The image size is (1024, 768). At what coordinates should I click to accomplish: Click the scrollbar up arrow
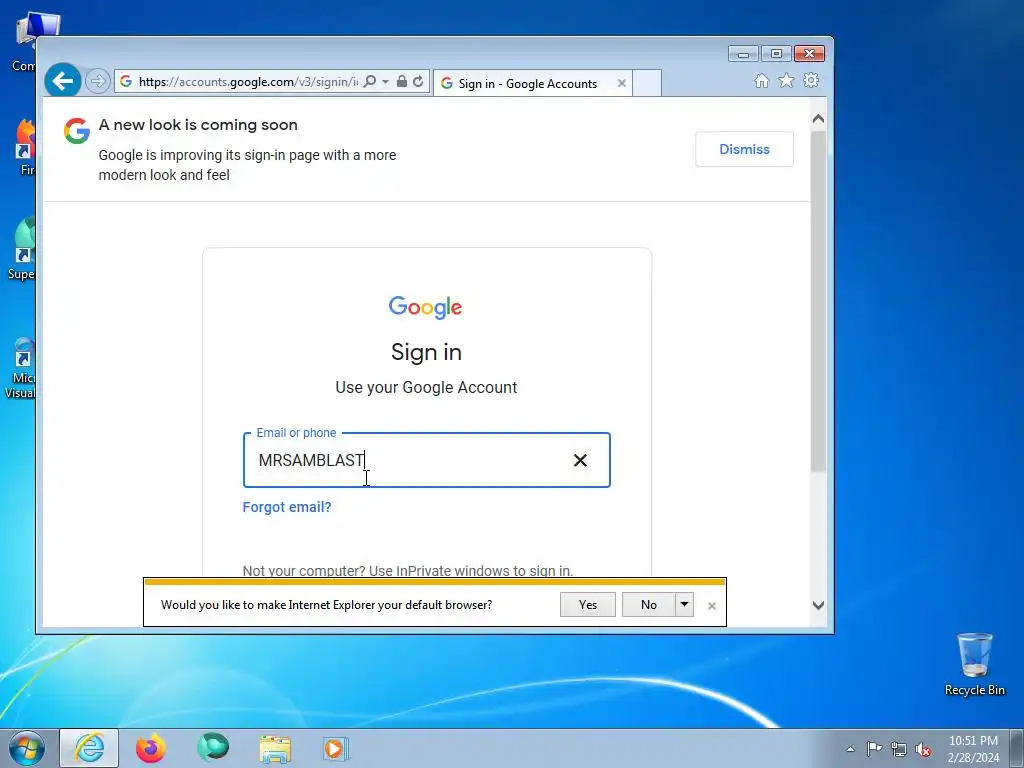818,120
